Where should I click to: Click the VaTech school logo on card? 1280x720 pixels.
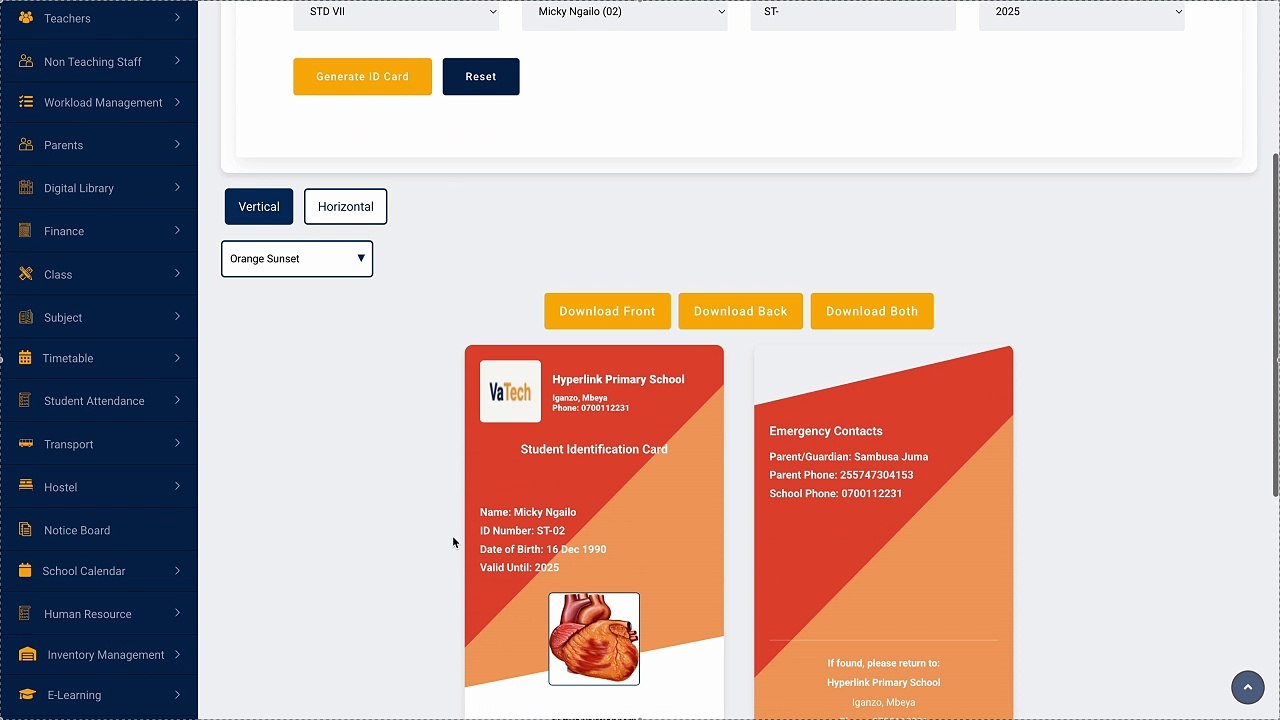(x=510, y=392)
